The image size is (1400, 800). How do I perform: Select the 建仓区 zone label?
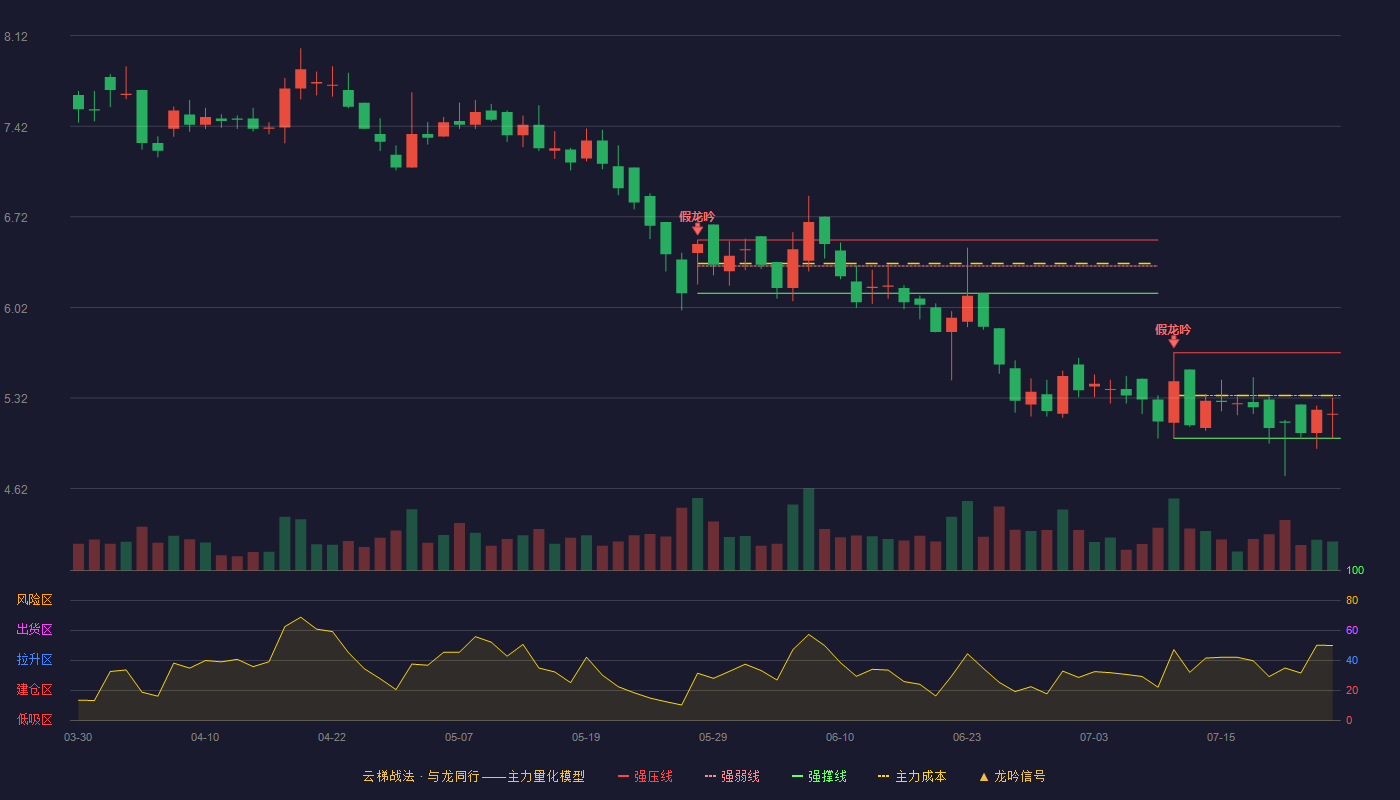(x=34, y=690)
